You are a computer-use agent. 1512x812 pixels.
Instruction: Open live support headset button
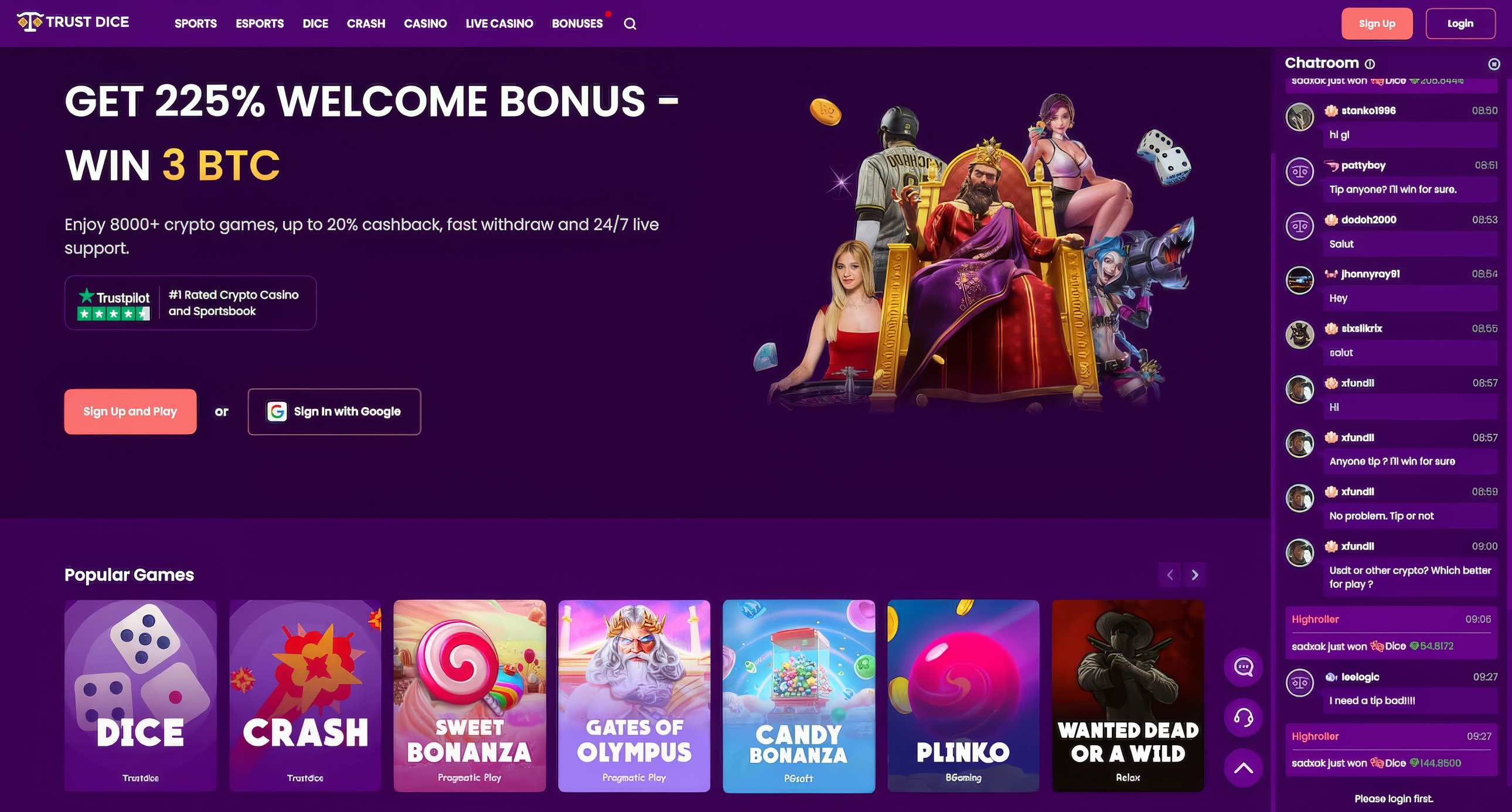(x=1243, y=718)
